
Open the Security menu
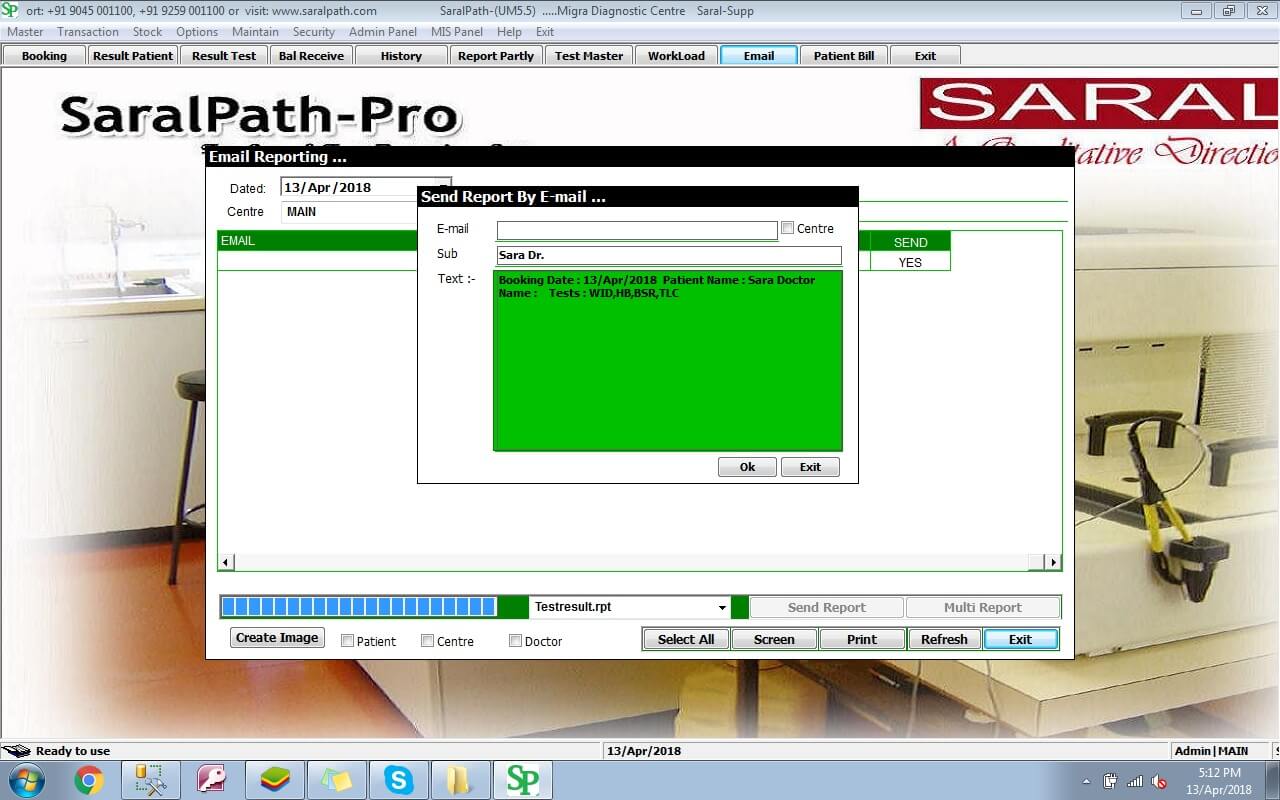(313, 32)
